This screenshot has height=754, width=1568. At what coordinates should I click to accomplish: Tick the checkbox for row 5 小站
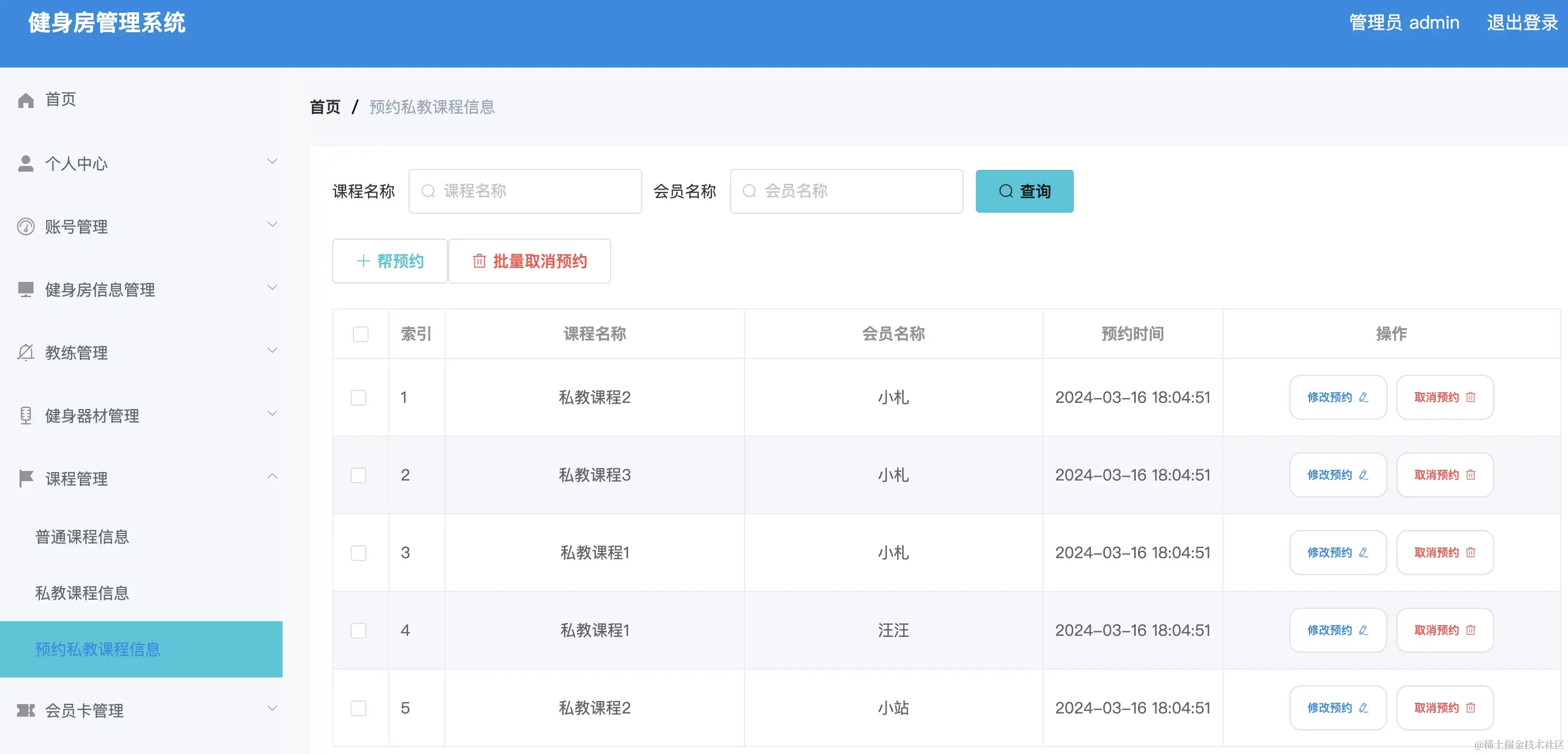coord(359,708)
